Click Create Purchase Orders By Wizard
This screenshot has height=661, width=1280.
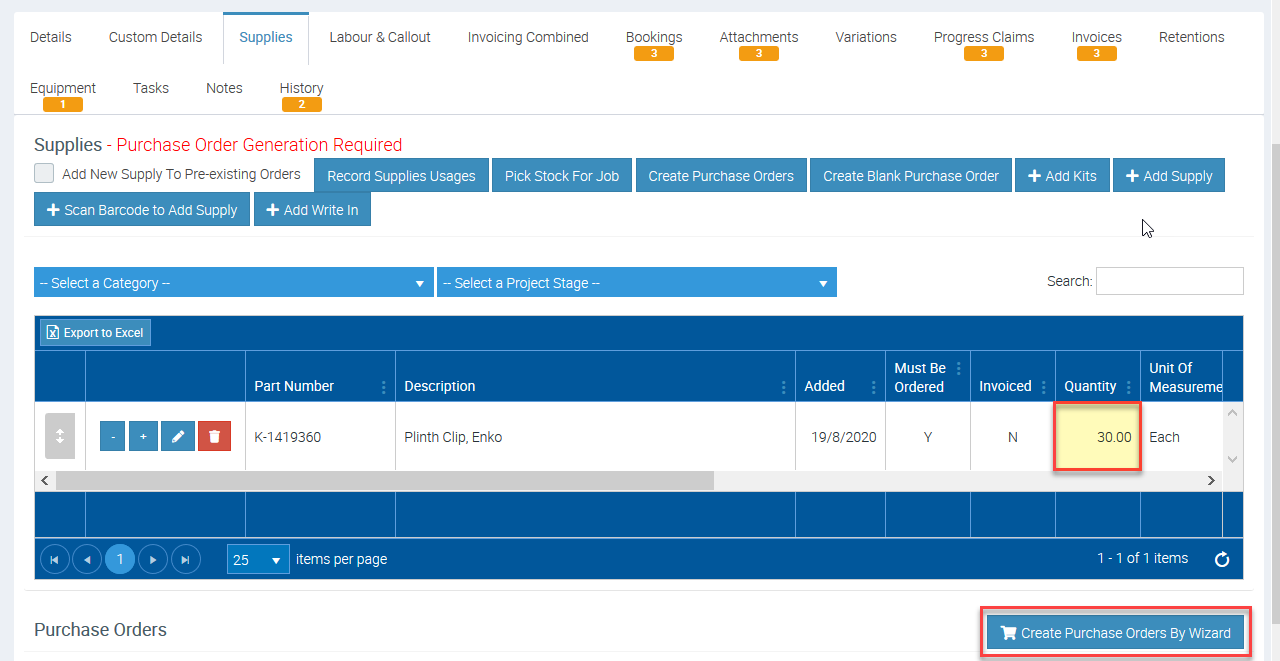click(x=1115, y=633)
